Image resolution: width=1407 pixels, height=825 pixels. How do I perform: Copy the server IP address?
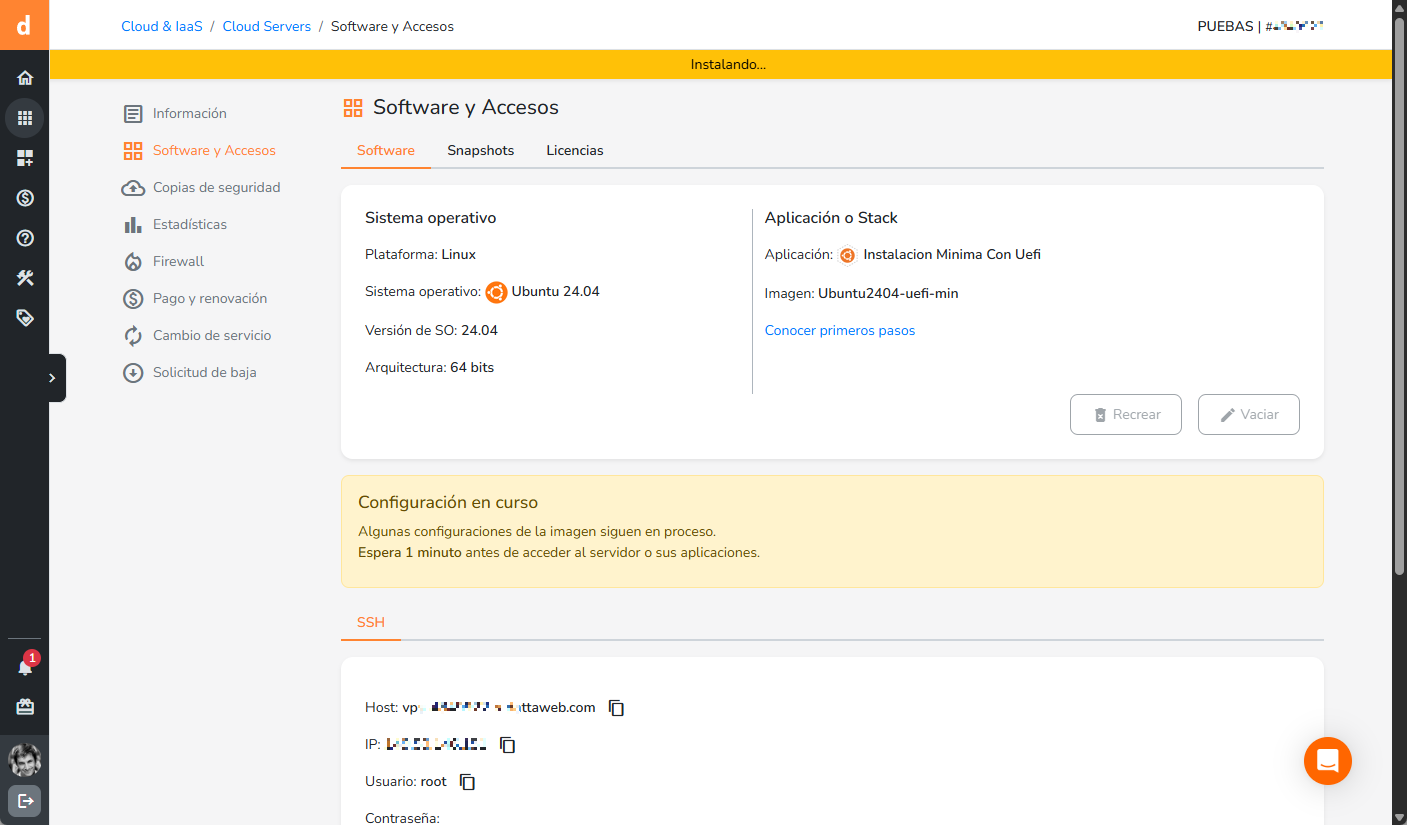[x=508, y=745]
